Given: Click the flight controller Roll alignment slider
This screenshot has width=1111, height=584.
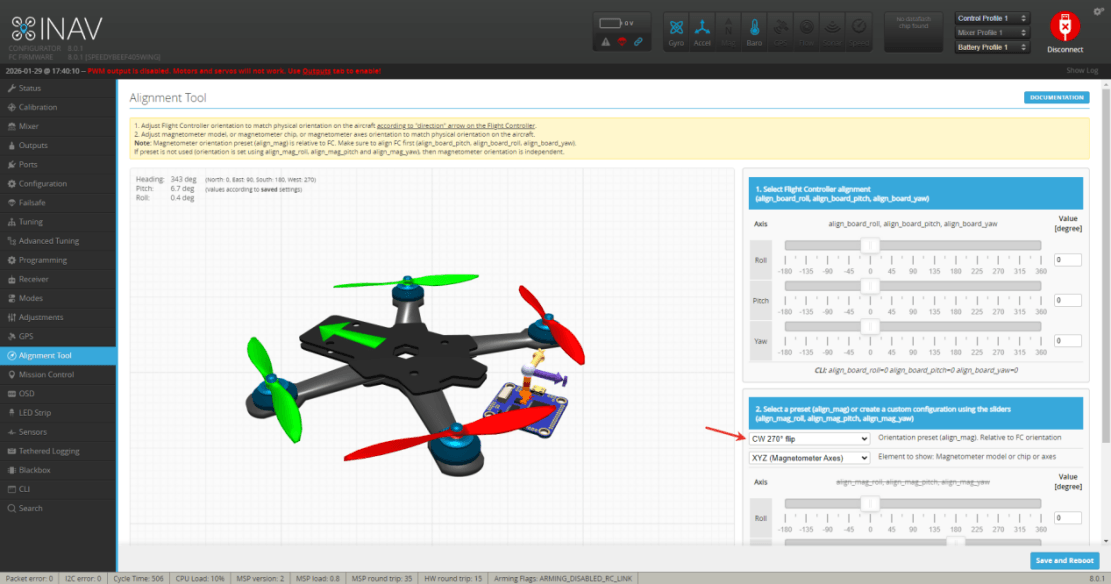Looking at the screenshot, I should (870, 246).
